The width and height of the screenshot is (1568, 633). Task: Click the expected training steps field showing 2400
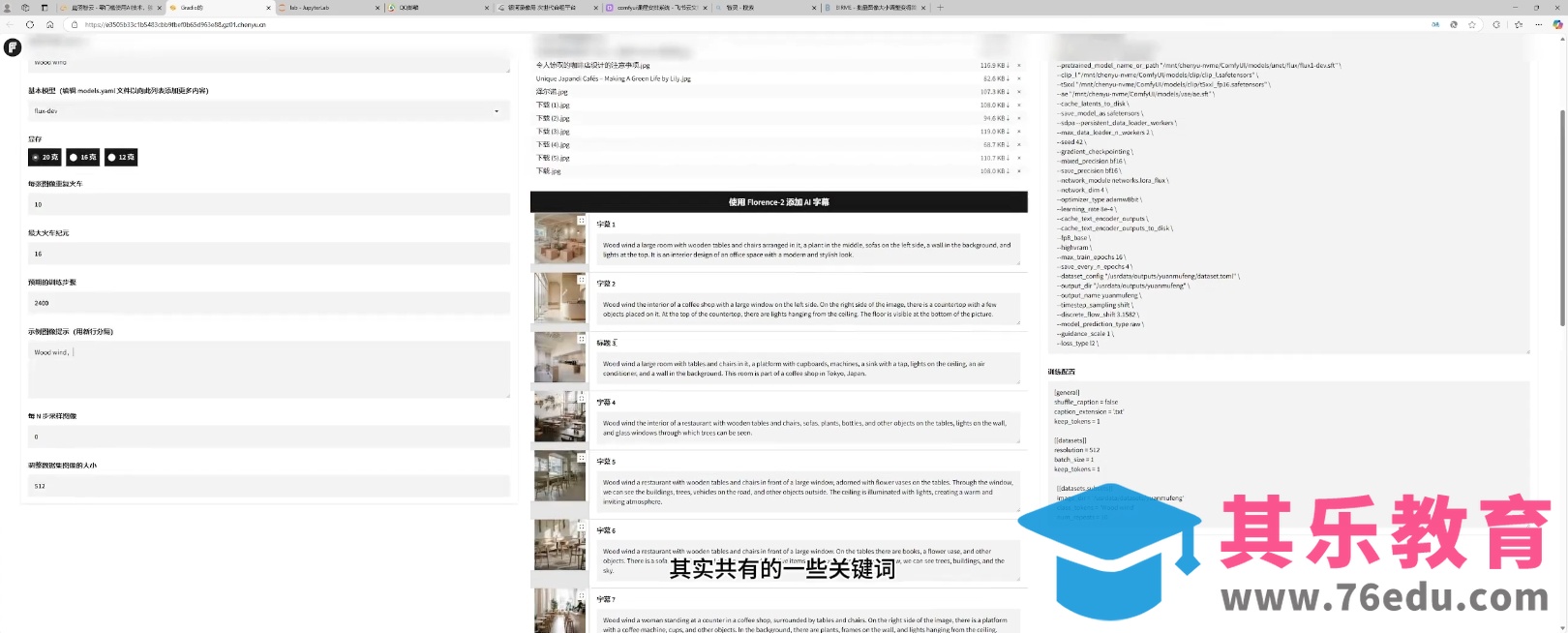(268, 303)
